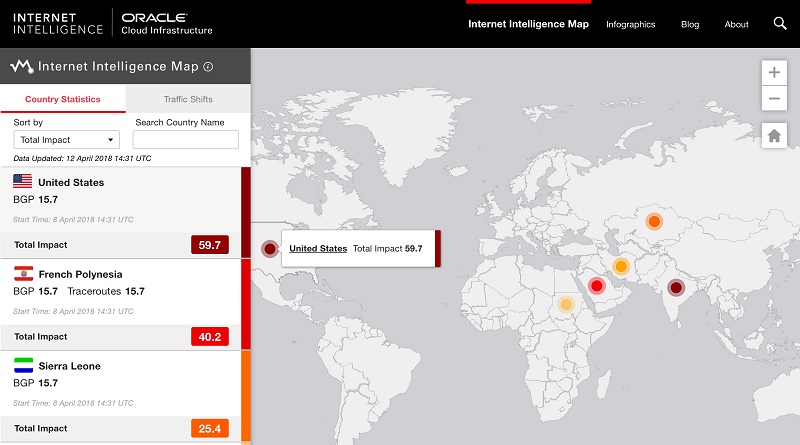Click the Internet Intelligence logo text
The width and height of the screenshot is (800, 445).
(58, 23)
